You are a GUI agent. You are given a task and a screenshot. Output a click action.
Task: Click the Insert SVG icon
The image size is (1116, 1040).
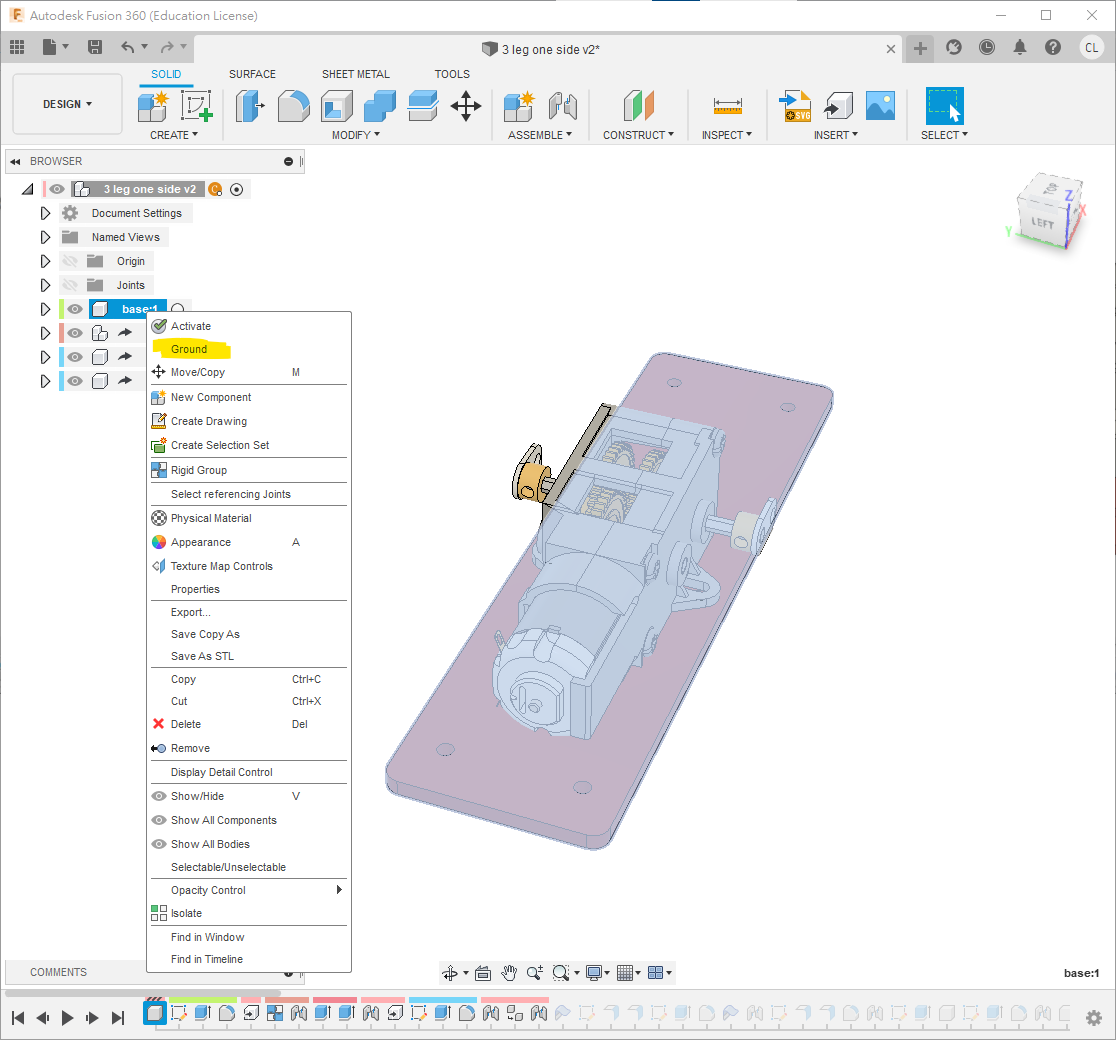tap(796, 106)
